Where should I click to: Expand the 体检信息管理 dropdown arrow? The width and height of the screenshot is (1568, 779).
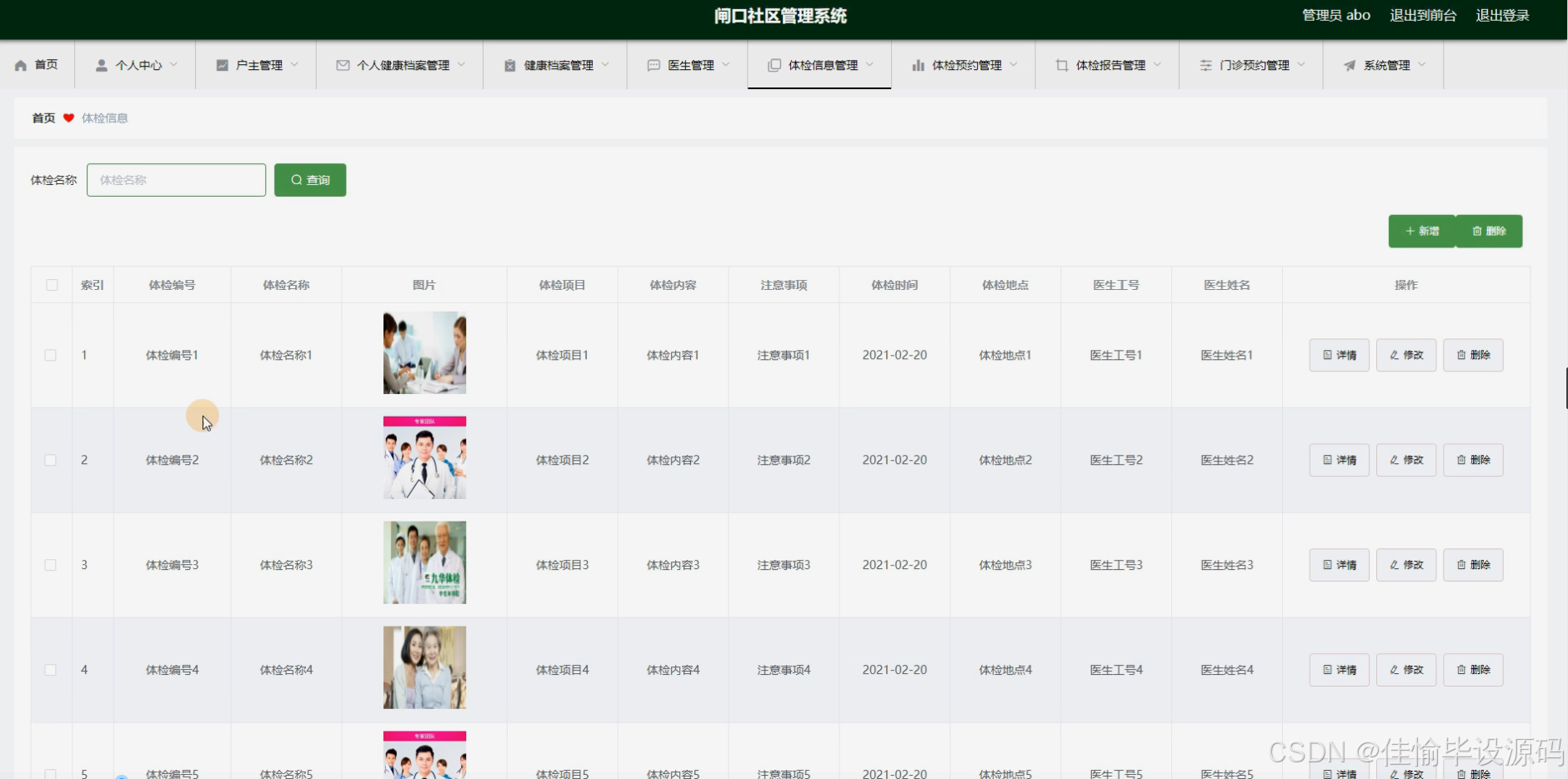(869, 64)
